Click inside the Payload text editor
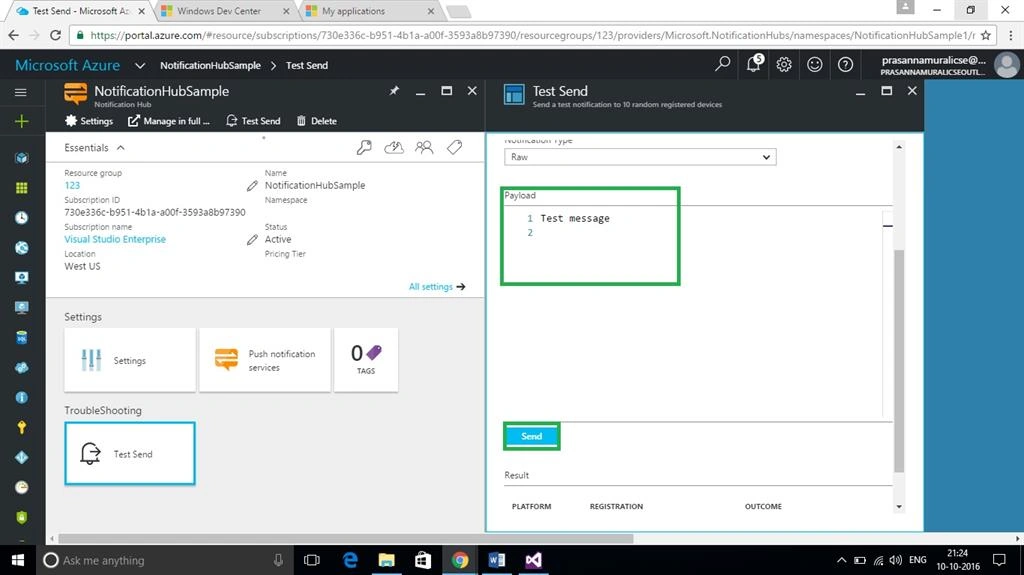This screenshot has height=575, width=1024. [x=694, y=312]
